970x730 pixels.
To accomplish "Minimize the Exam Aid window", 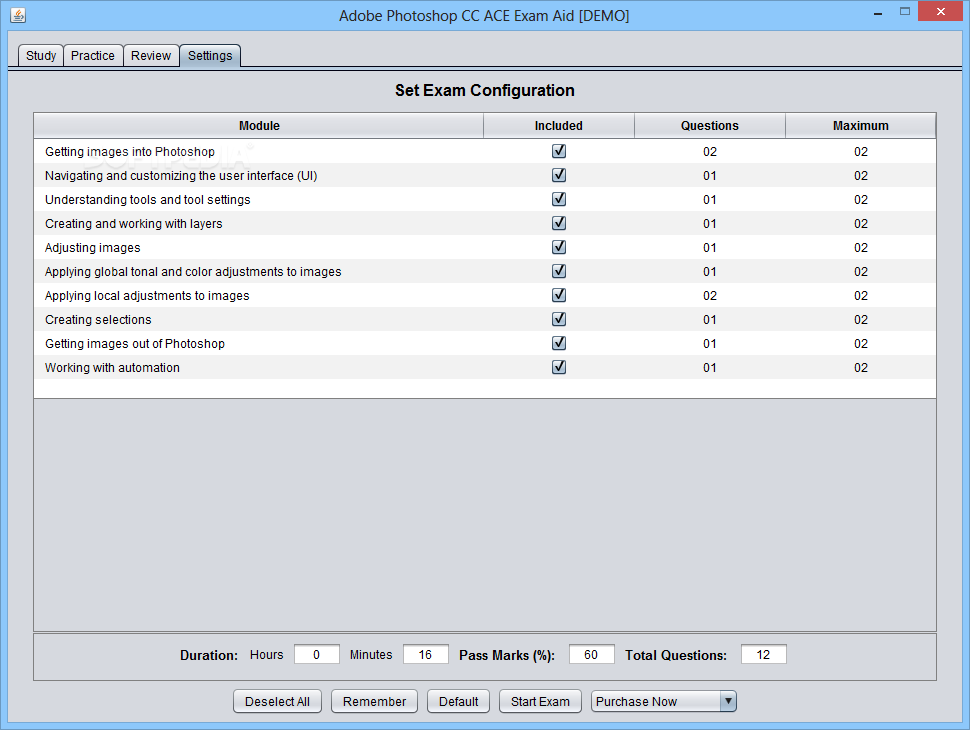I will (877, 12).
